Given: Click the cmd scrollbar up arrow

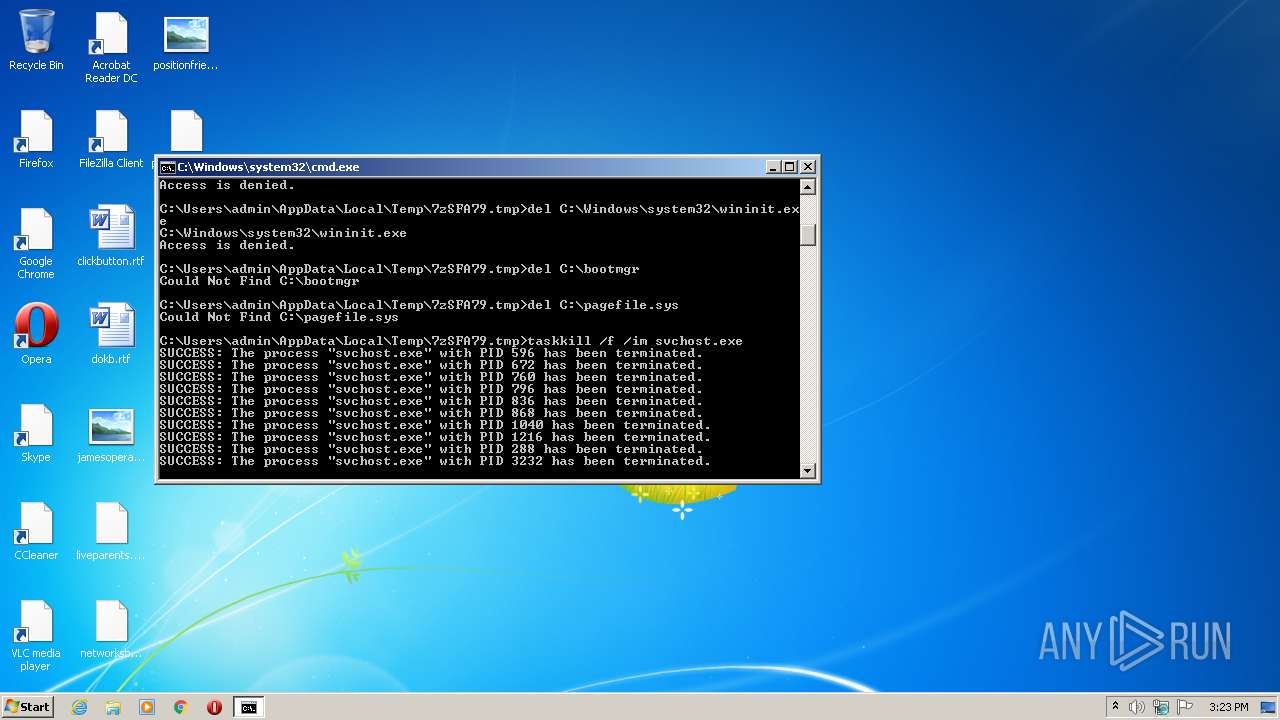Looking at the screenshot, I should [808, 187].
